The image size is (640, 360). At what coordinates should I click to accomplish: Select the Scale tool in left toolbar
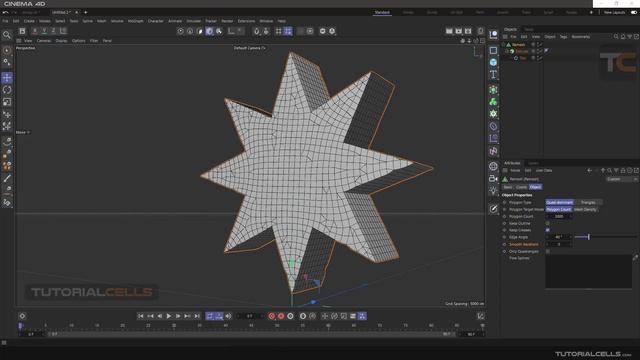pos(7,102)
